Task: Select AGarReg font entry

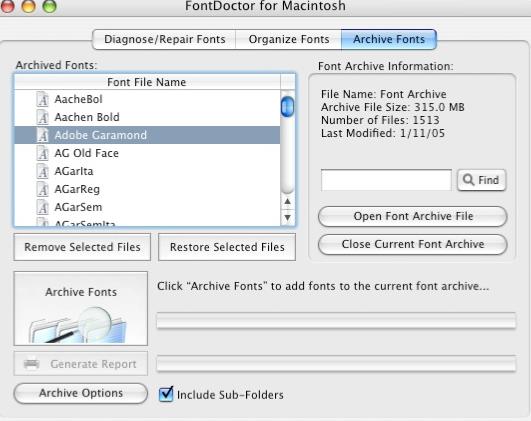Action: (x=147, y=189)
